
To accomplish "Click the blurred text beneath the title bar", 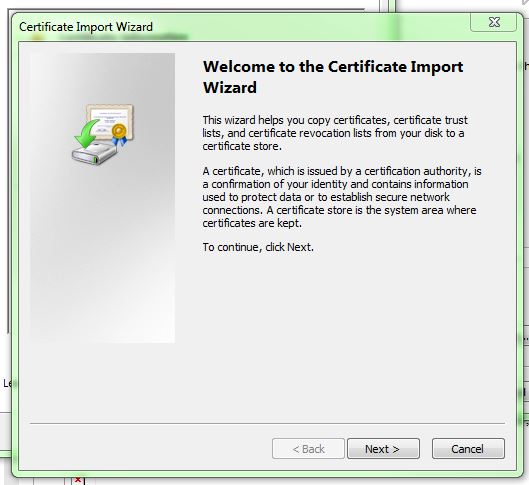I will click(x=110, y=36).
